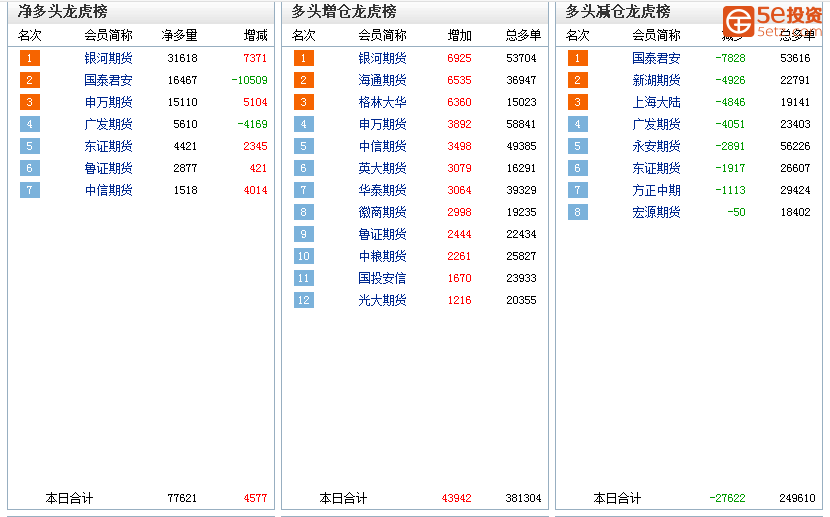Click the change value -10509
Viewport: 830px width, 517px height.
tap(250, 80)
